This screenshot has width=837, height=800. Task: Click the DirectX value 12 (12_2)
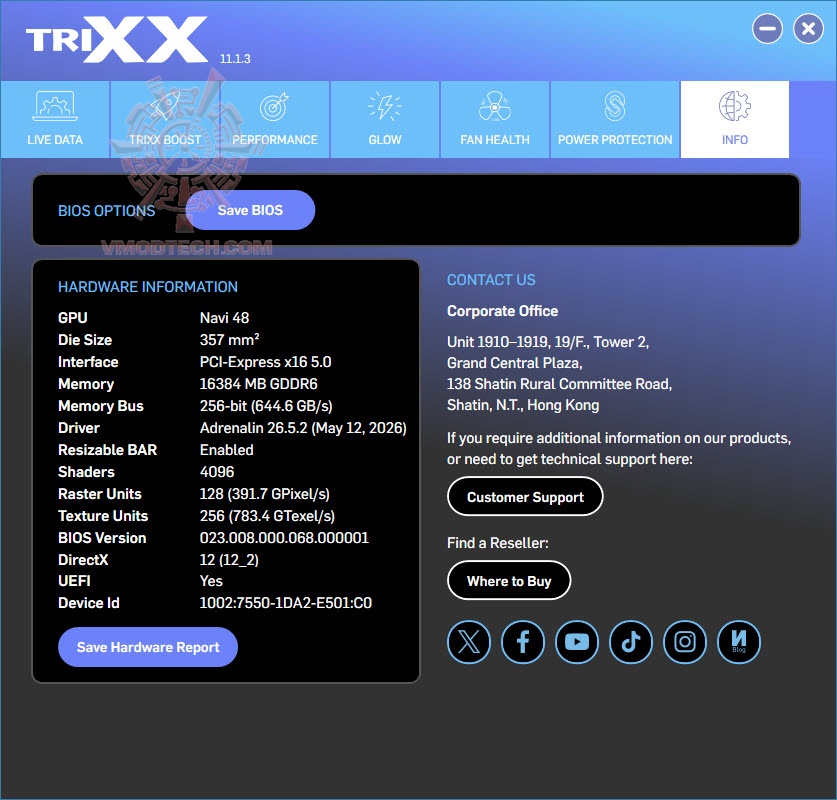point(229,560)
